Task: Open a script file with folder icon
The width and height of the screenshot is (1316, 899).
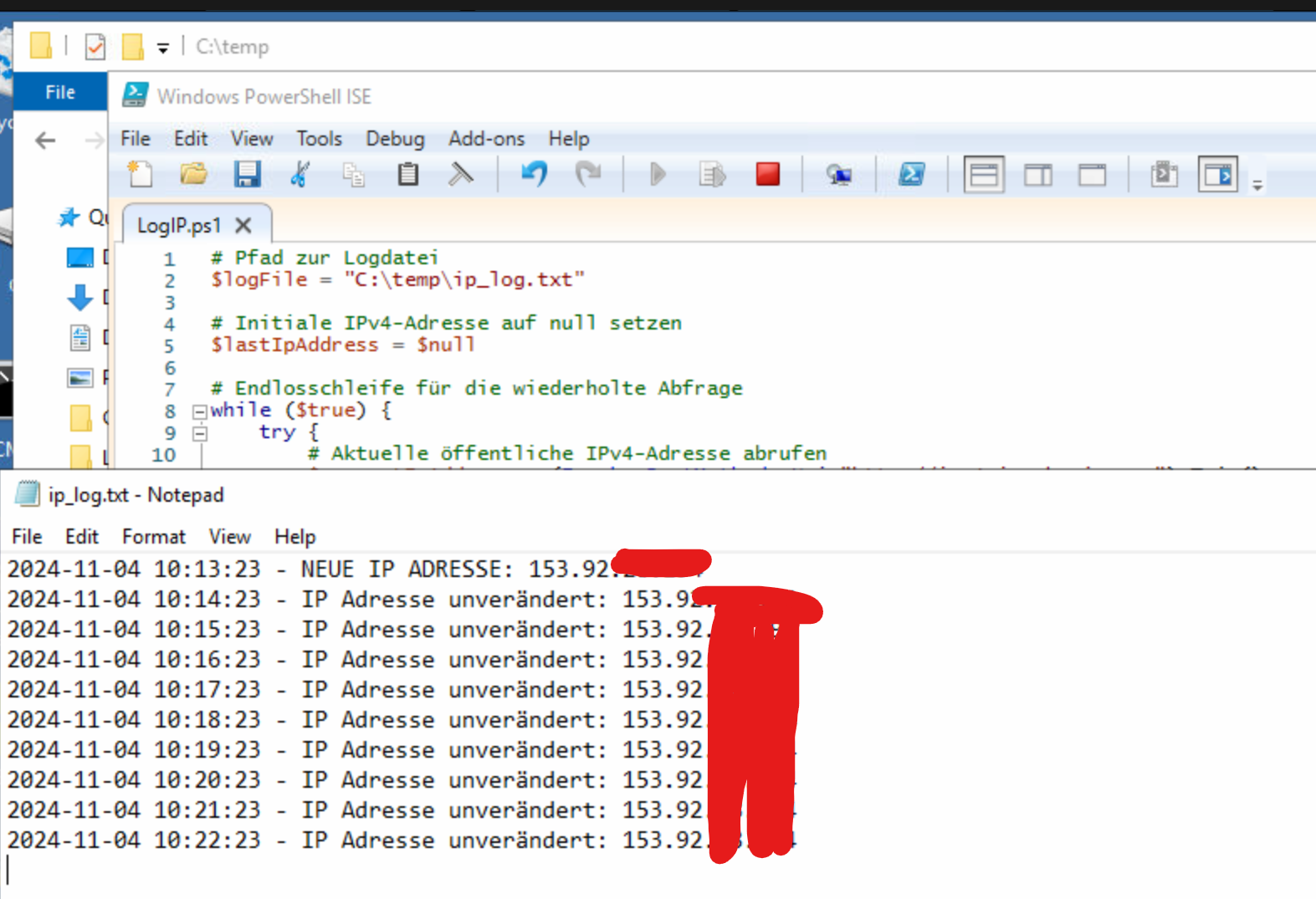Action: tap(193, 174)
